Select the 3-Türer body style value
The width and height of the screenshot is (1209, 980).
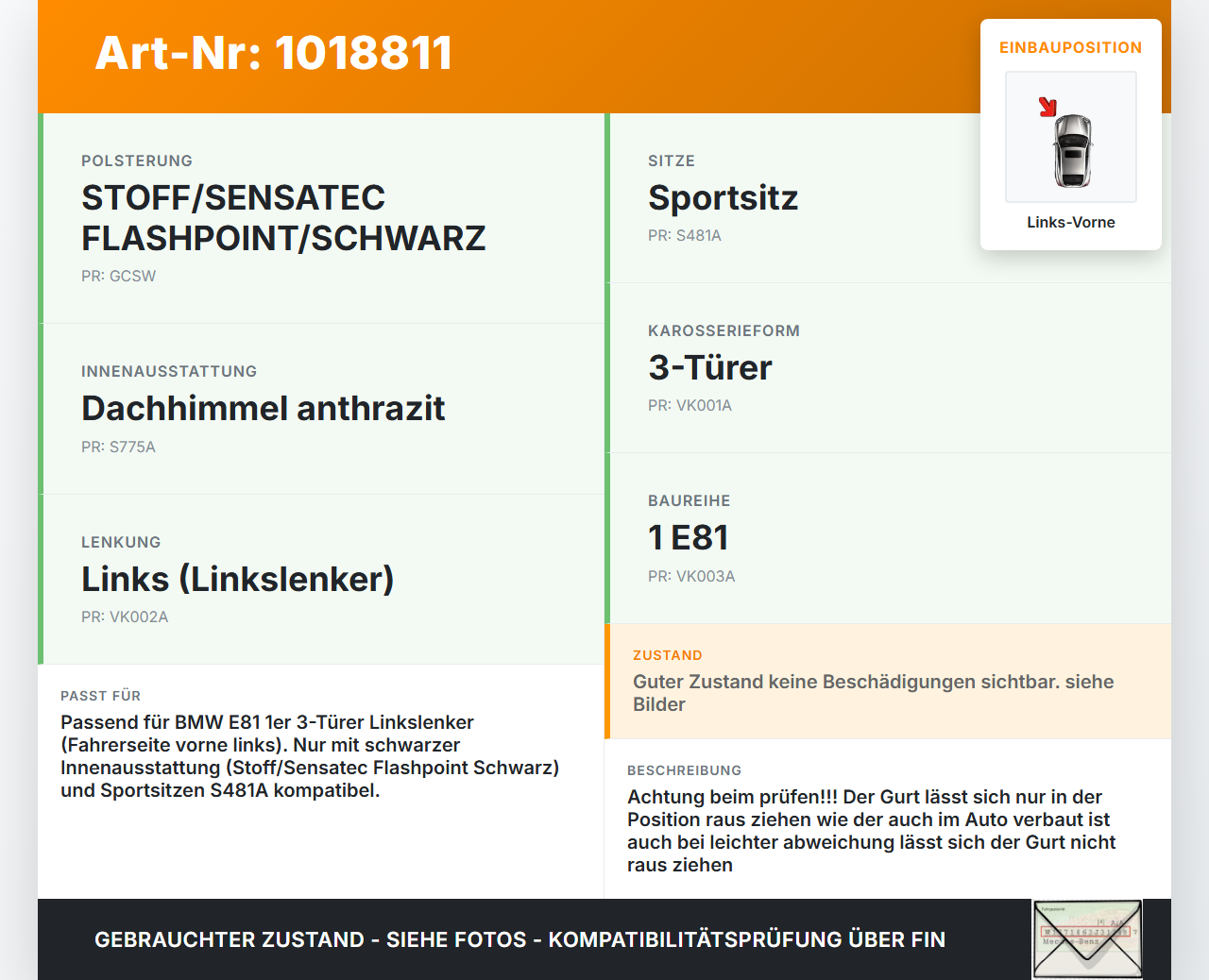click(710, 368)
